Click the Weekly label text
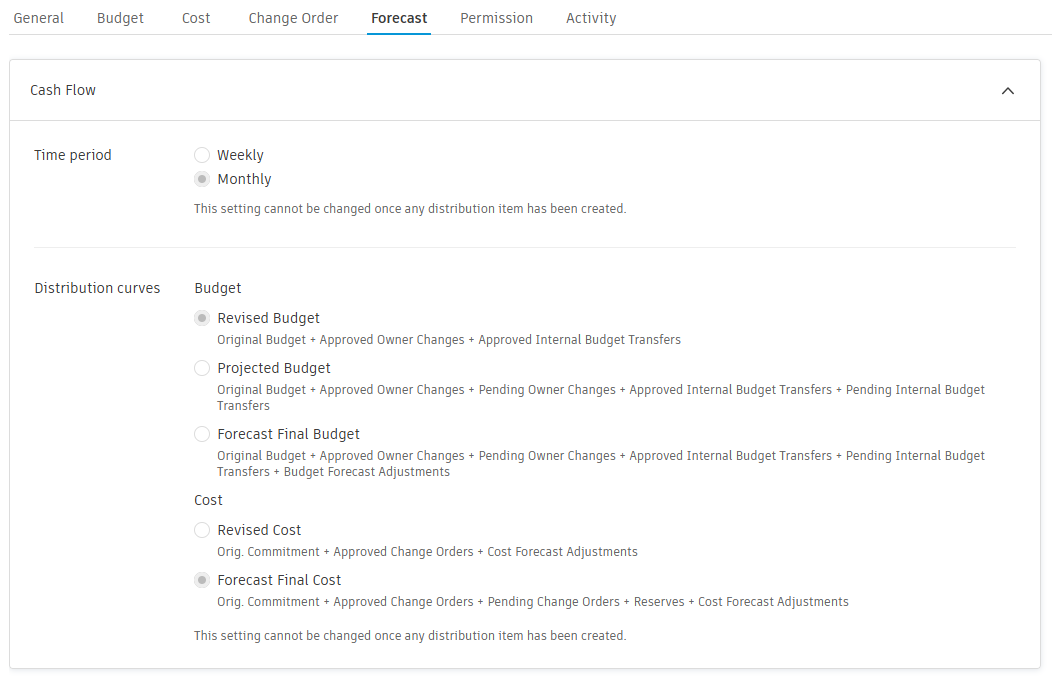Viewport: 1052px width, 676px height. tap(240, 155)
